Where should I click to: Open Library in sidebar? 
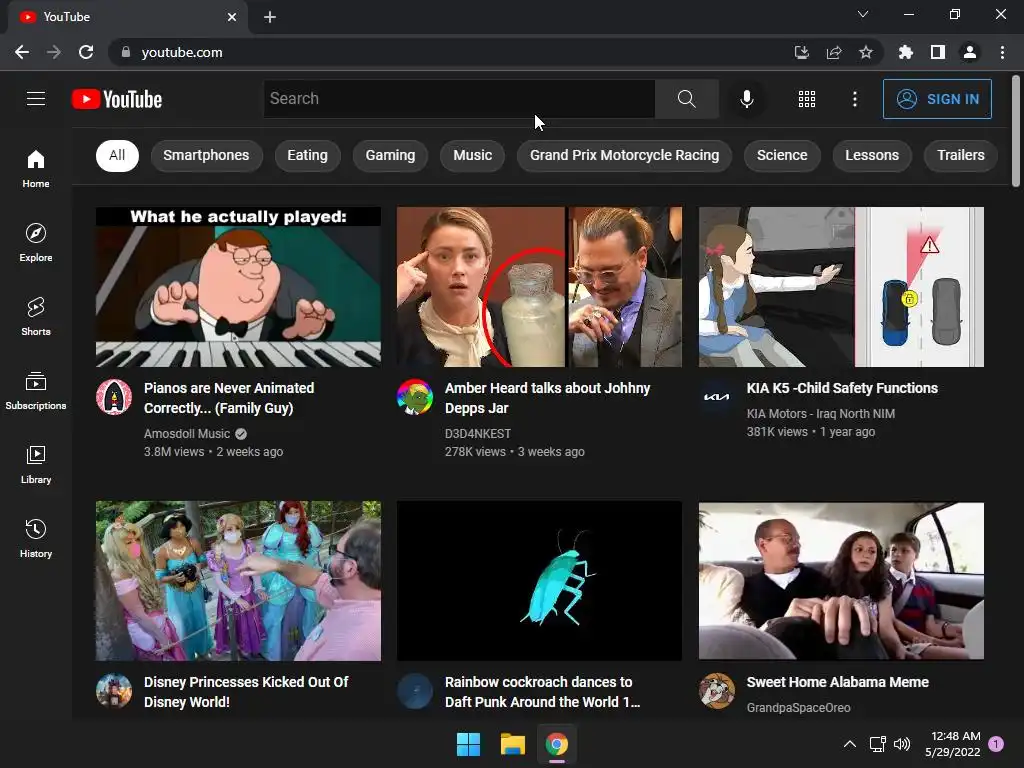36,464
